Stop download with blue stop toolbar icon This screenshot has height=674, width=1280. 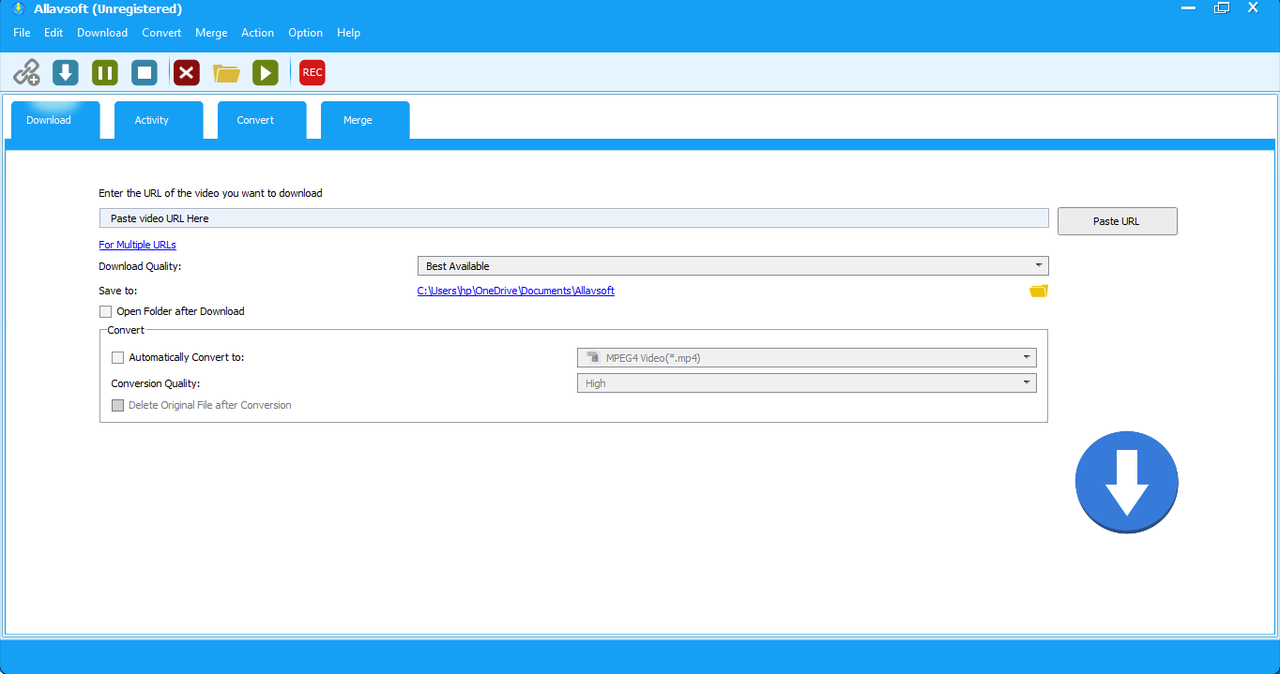[x=145, y=72]
